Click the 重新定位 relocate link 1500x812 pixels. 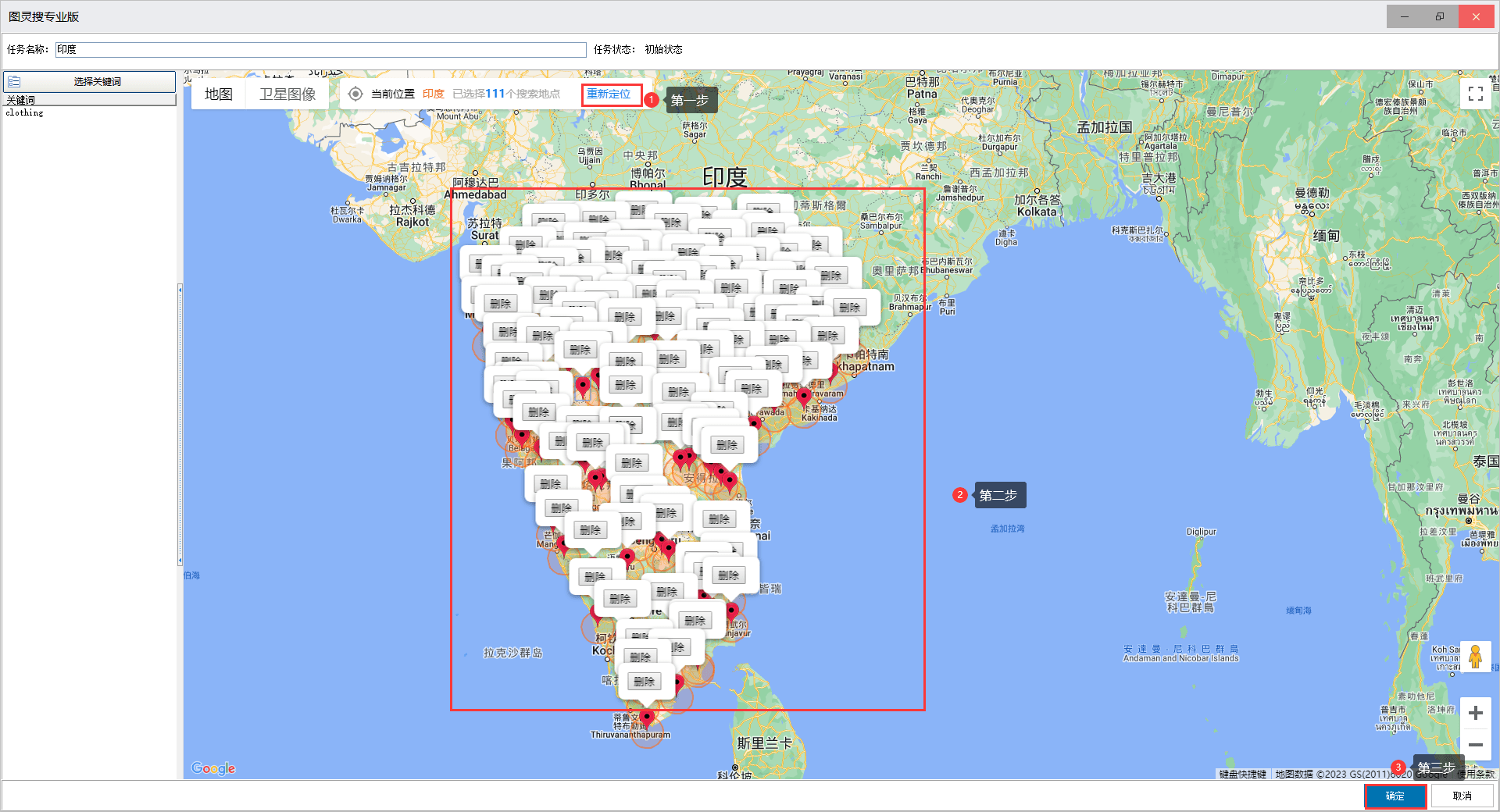pyautogui.click(x=609, y=94)
